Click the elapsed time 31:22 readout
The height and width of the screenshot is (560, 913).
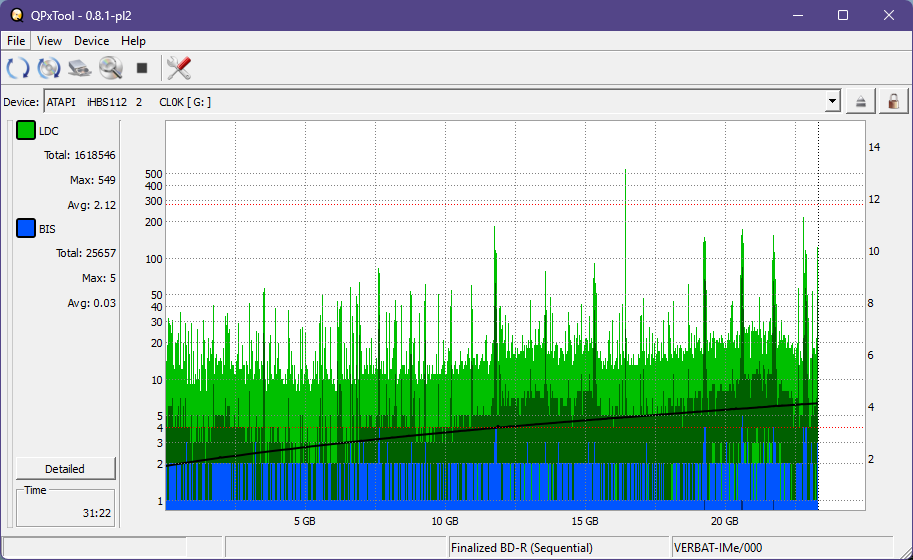[x=97, y=513]
